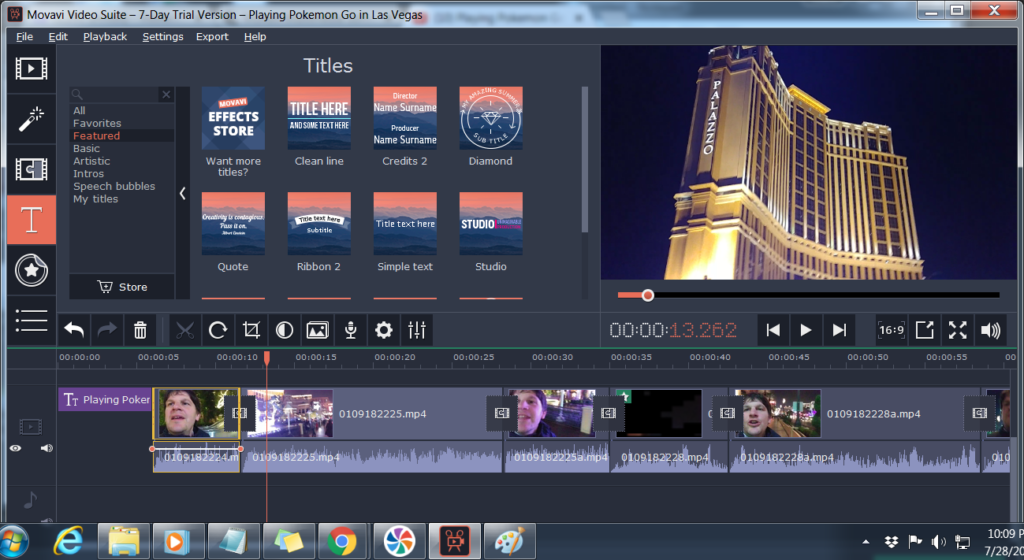Image resolution: width=1024 pixels, height=560 pixels.
Task: Select the Quote title preset
Action: click(233, 223)
